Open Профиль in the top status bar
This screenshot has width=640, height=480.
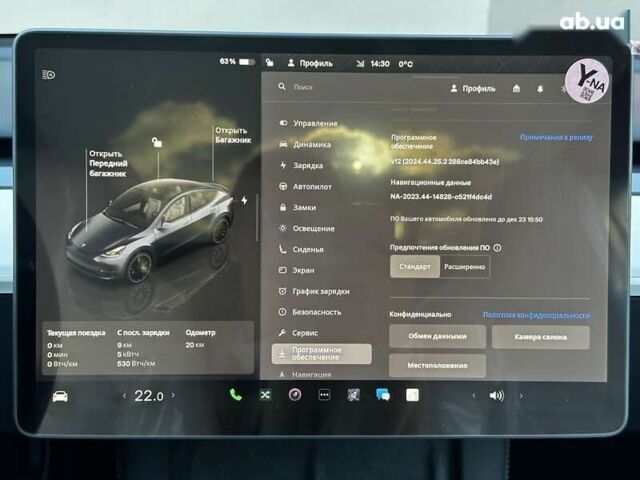(310, 63)
